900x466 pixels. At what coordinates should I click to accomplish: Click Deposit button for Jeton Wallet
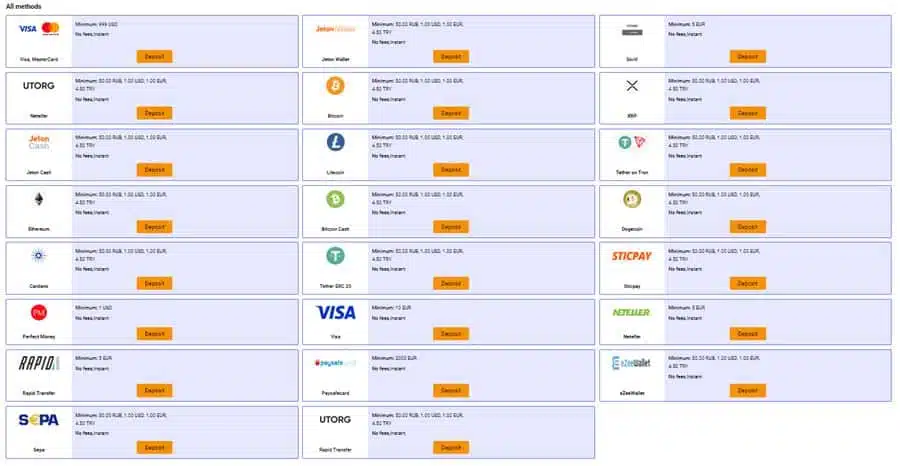[x=451, y=57]
